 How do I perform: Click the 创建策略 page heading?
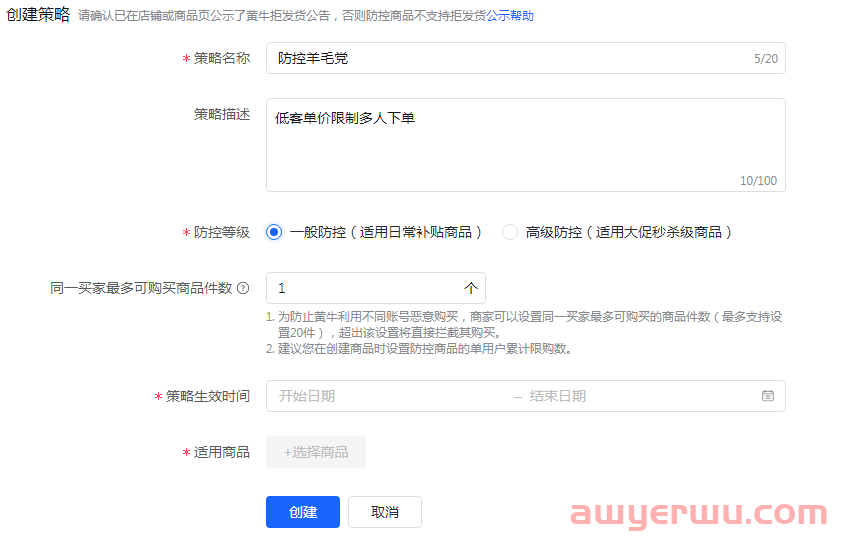(38, 15)
